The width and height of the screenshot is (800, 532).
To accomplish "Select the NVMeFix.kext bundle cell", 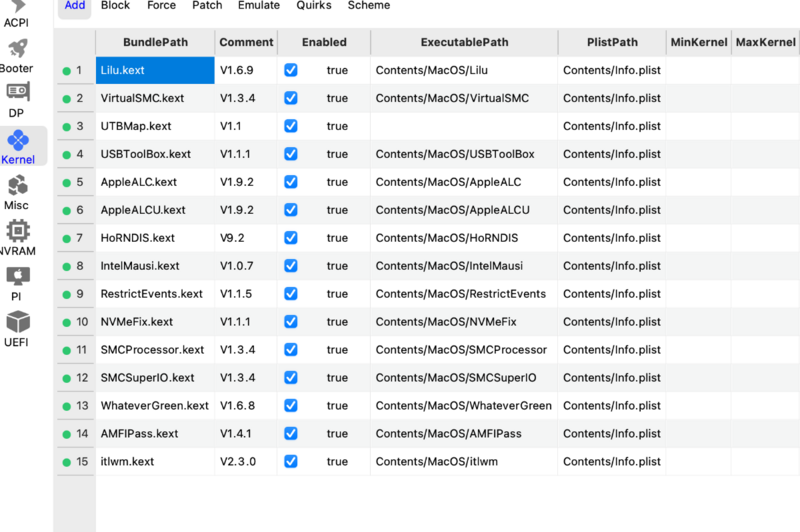I will click(155, 322).
